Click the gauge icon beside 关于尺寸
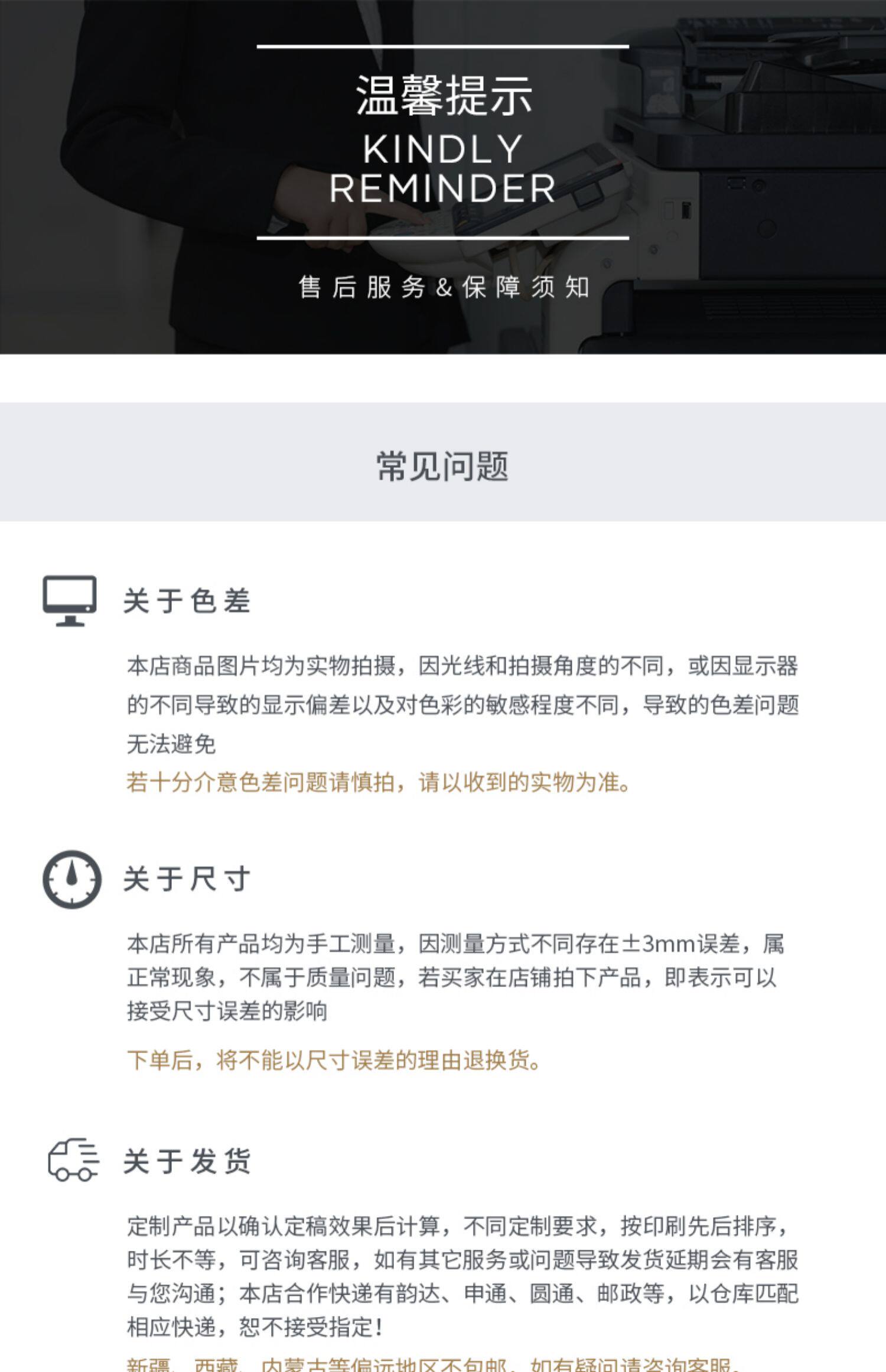 tap(71, 879)
